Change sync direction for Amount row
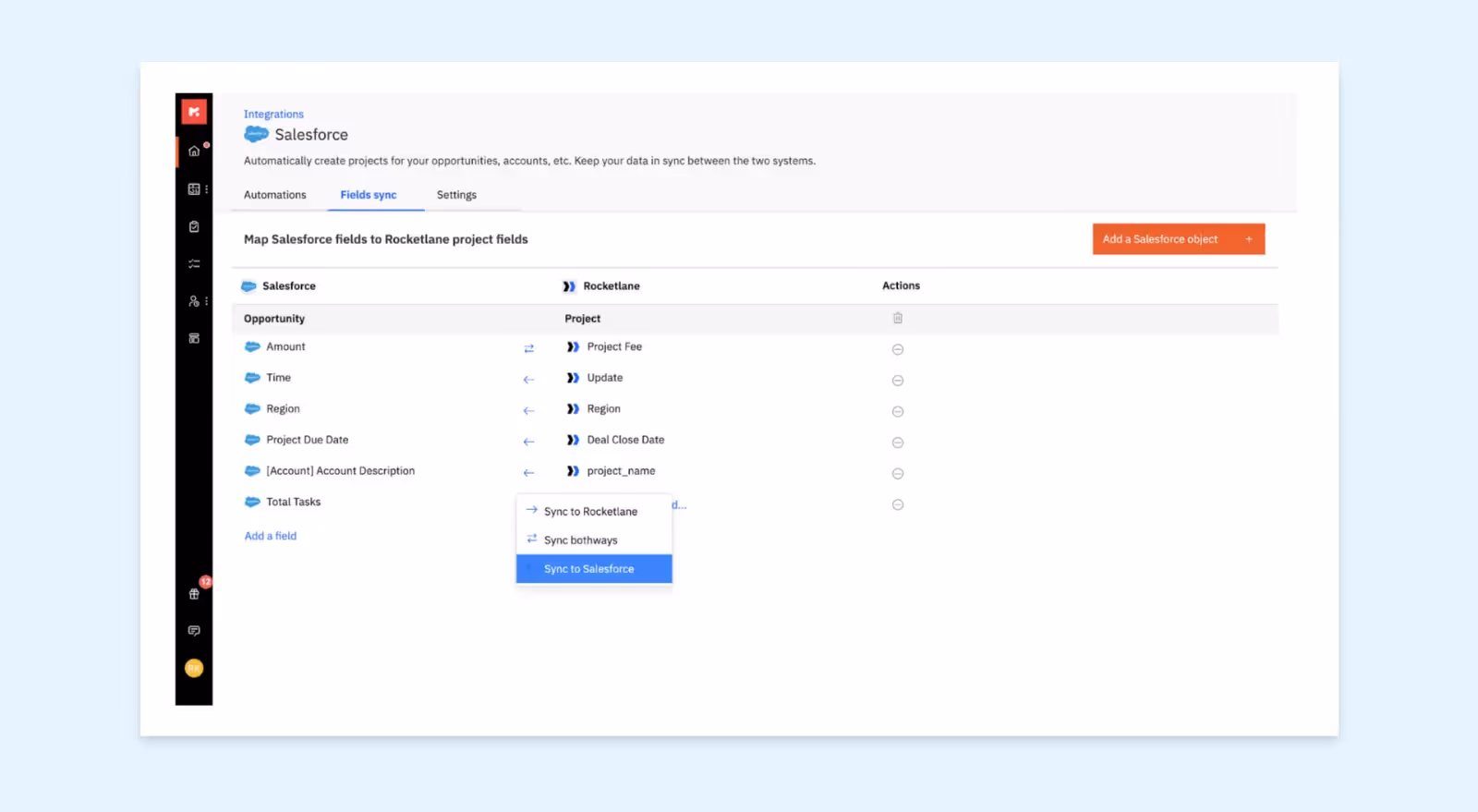The image size is (1478, 812). point(529,348)
